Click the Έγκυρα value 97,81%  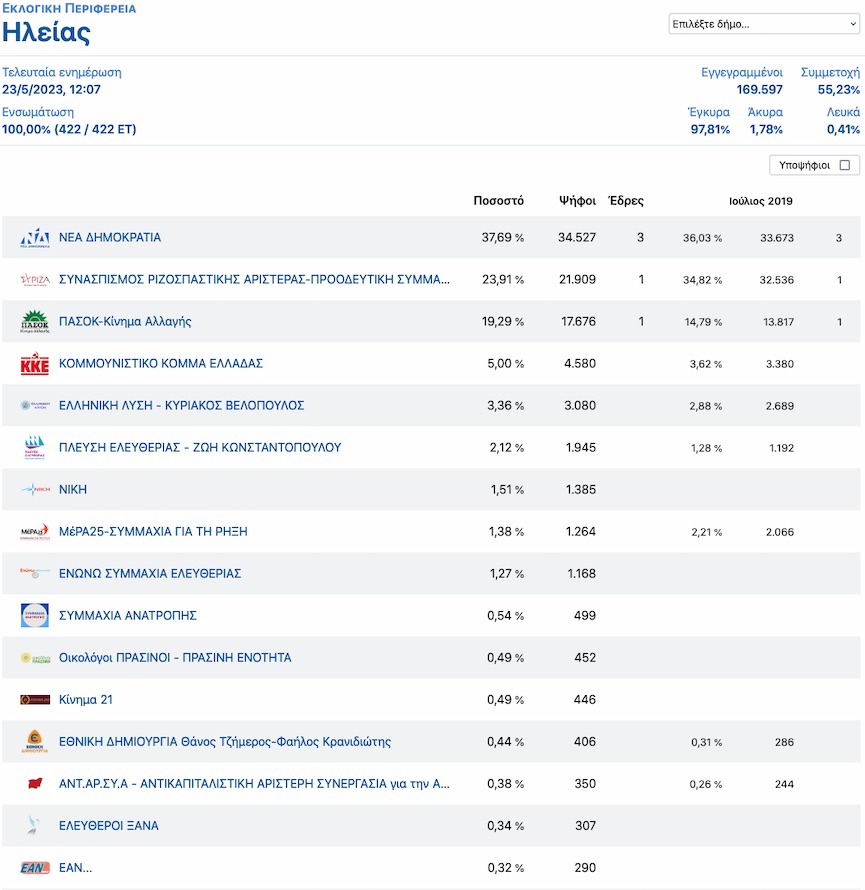(x=710, y=129)
